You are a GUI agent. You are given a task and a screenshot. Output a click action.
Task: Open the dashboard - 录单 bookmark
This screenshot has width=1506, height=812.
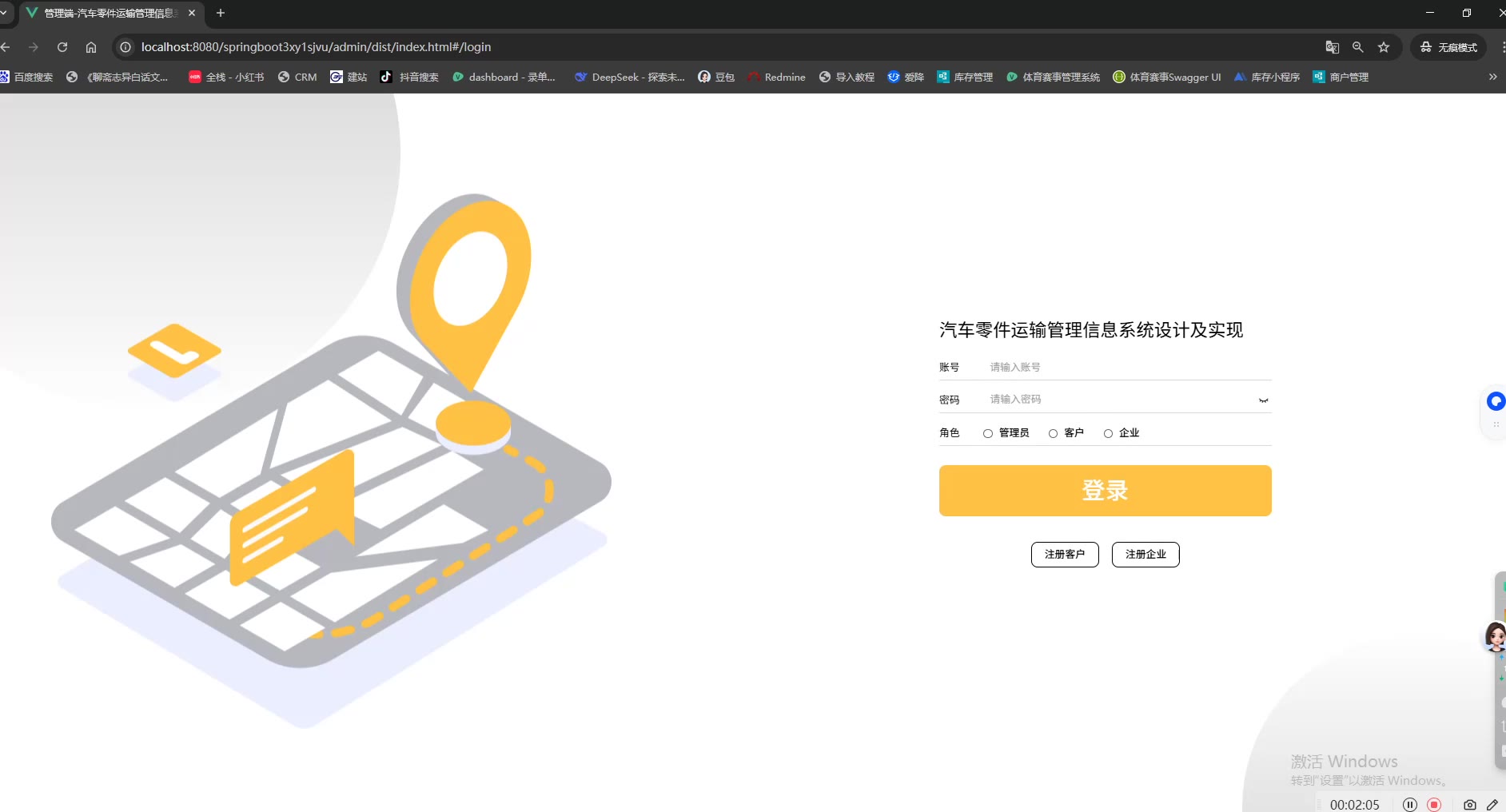[x=504, y=77]
